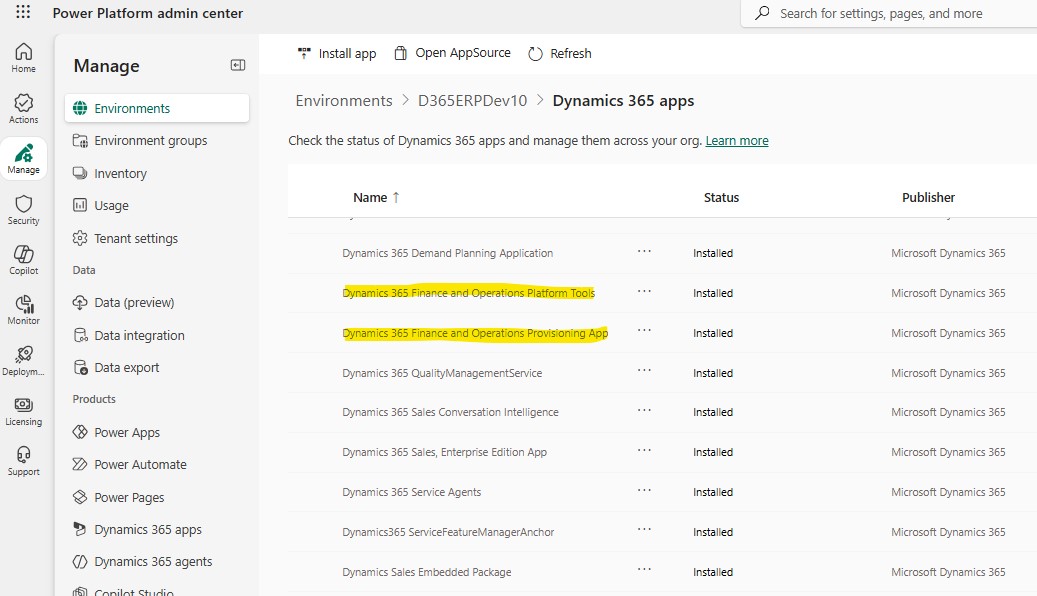Viewport: 1037px width, 596px height.
Task: Open more options for QualityManagementService
Action: pos(644,370)
